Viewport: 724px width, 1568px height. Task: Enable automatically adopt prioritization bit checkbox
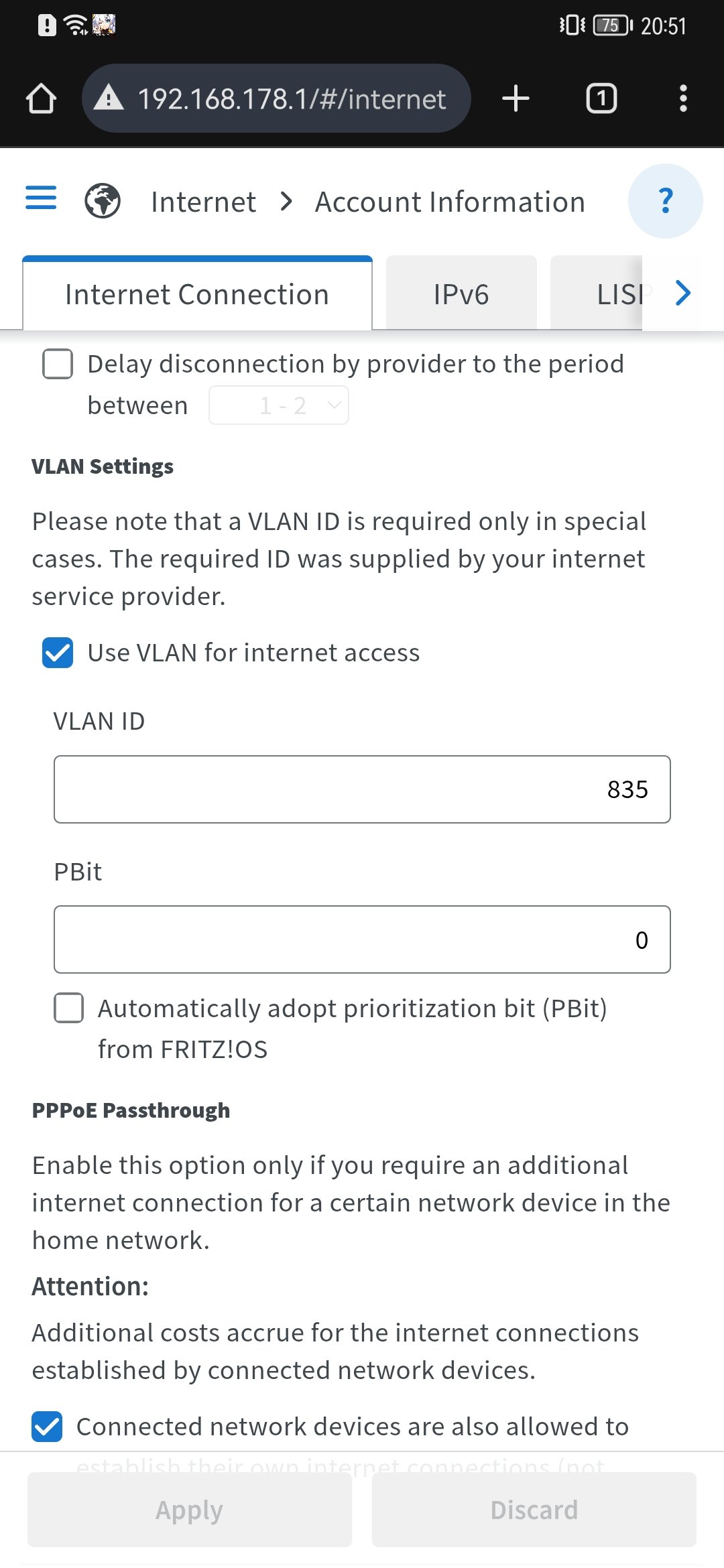69,1008
